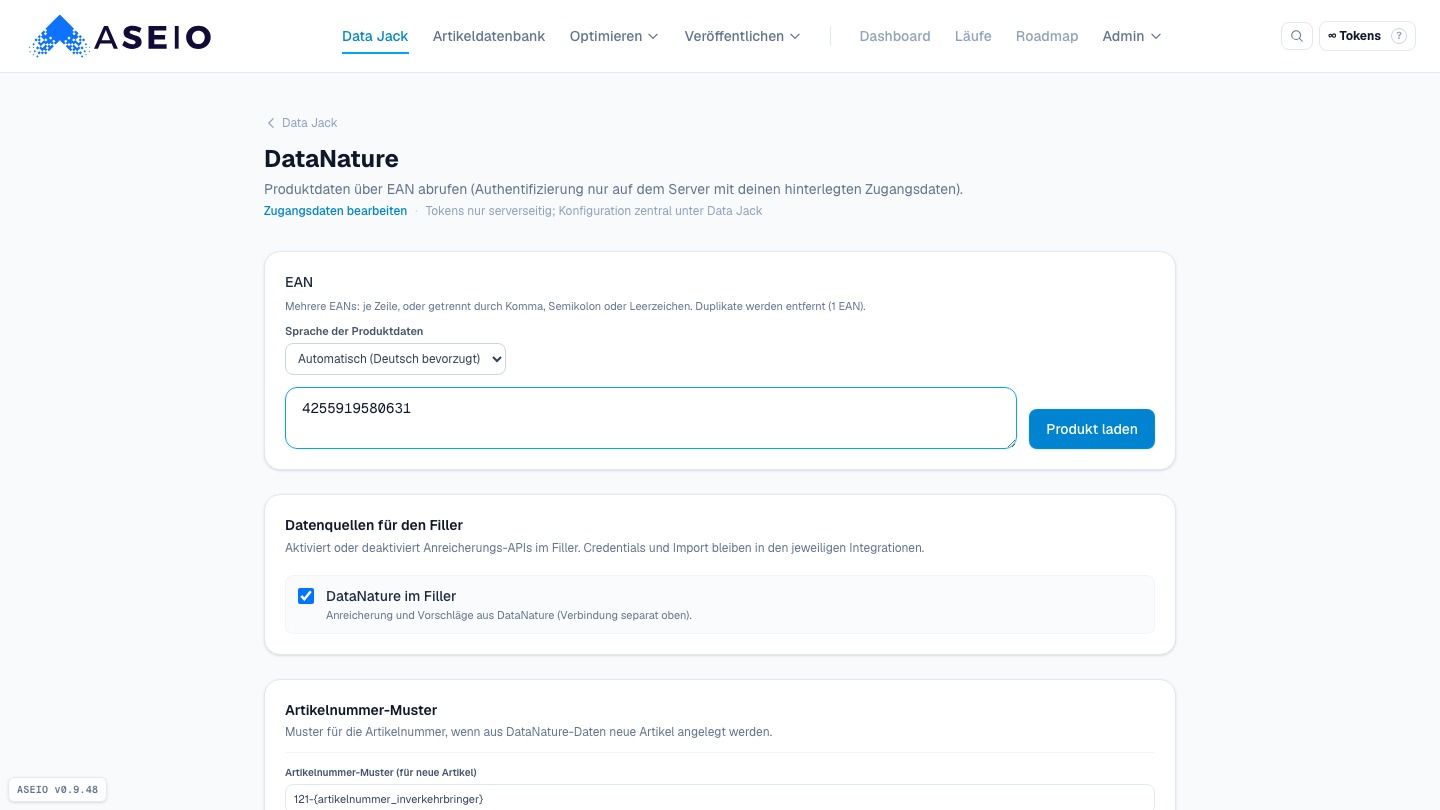Open the search magnifier icon
This screenshot has width=1440, height=810.
(1296, 36)
